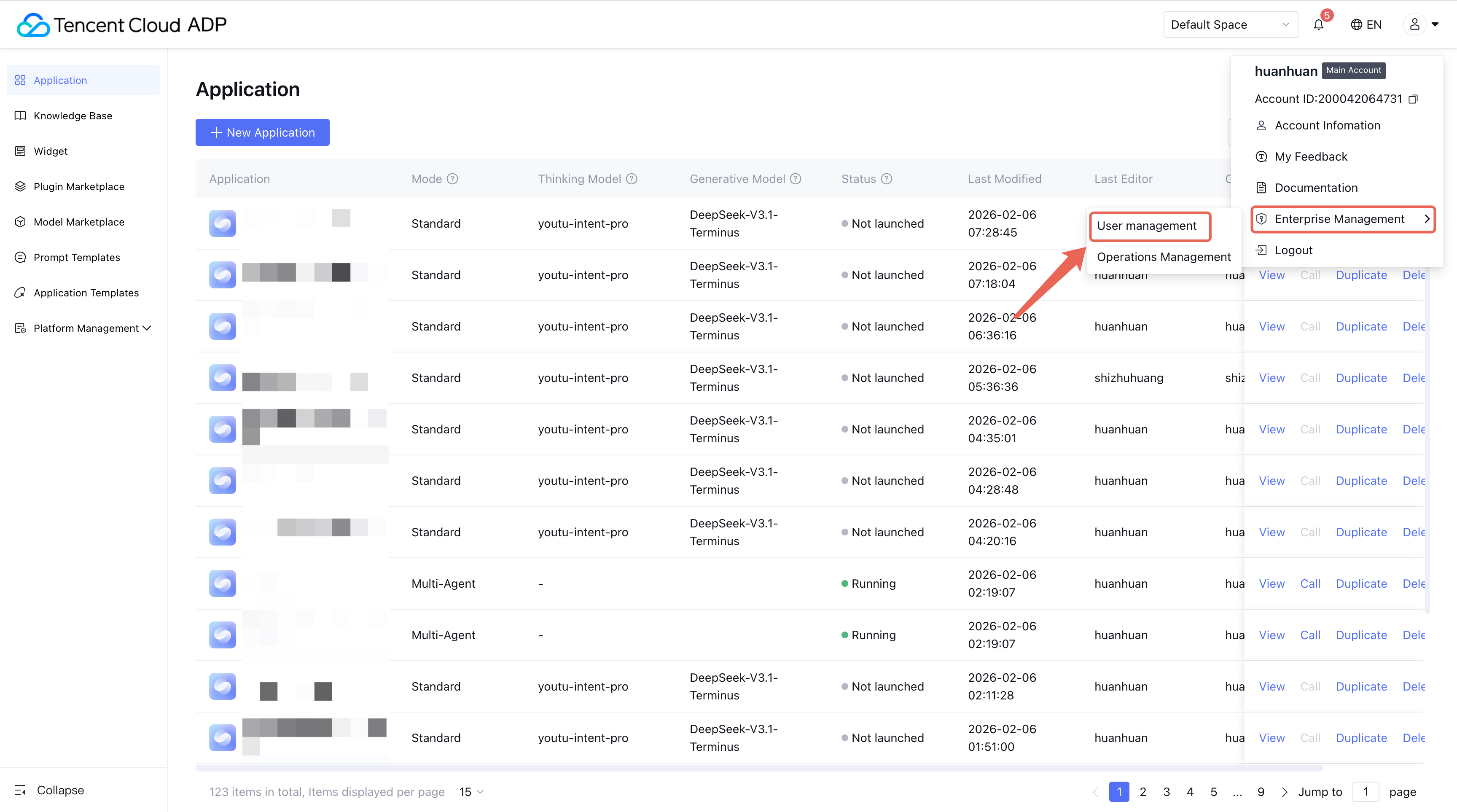Image resolution: width=1457 pixels, height=812 pixels.
Task: Click the Thinking Model info icon
Action: point(631,179)
